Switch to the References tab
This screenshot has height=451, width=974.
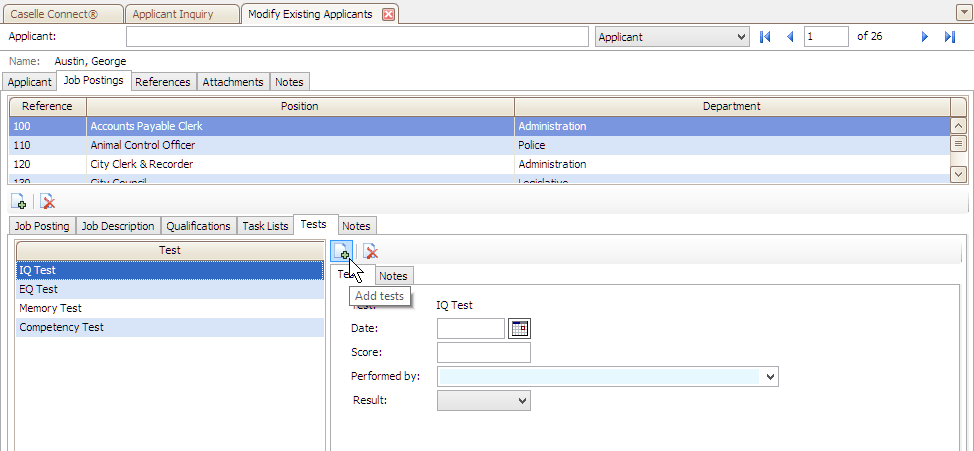pos(164,82)
